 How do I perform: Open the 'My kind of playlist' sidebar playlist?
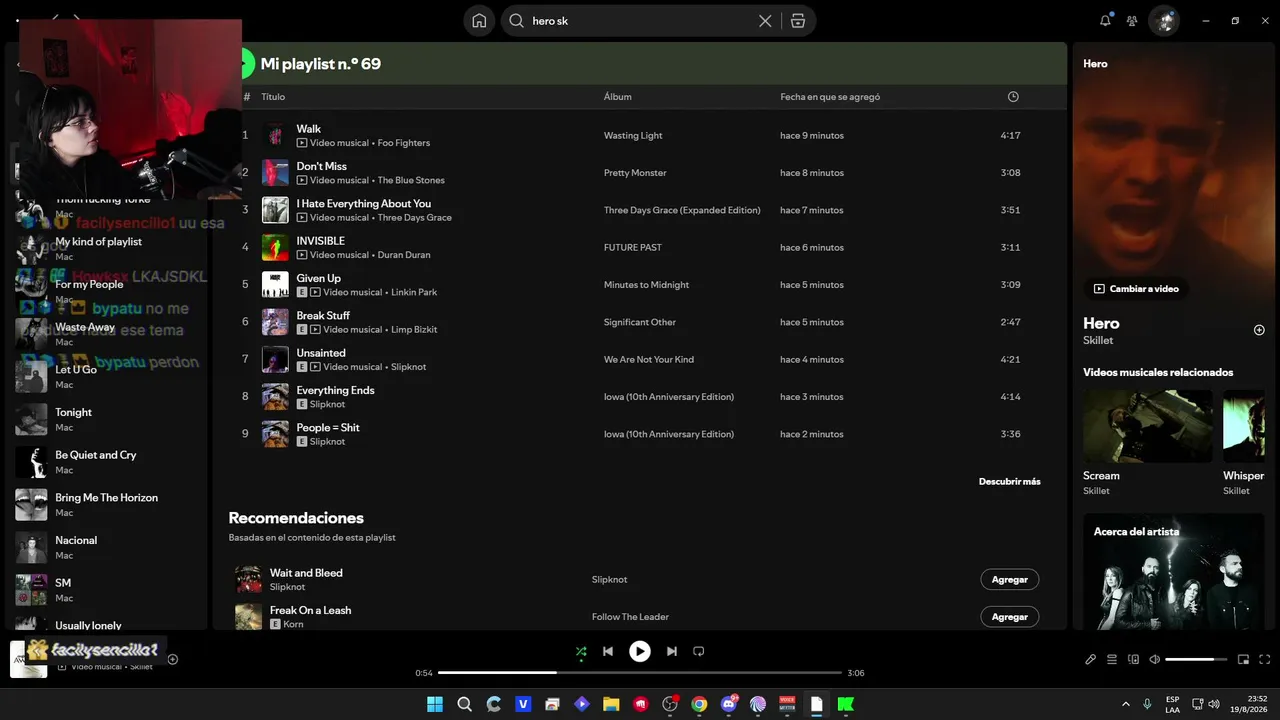110,249
